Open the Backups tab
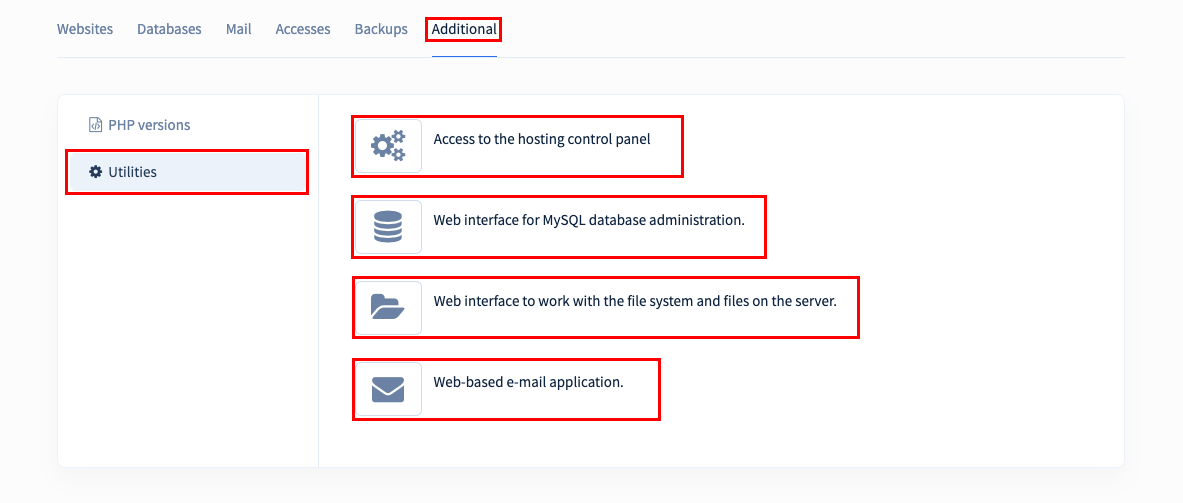Screen dimensions: 1183x503 381,29
